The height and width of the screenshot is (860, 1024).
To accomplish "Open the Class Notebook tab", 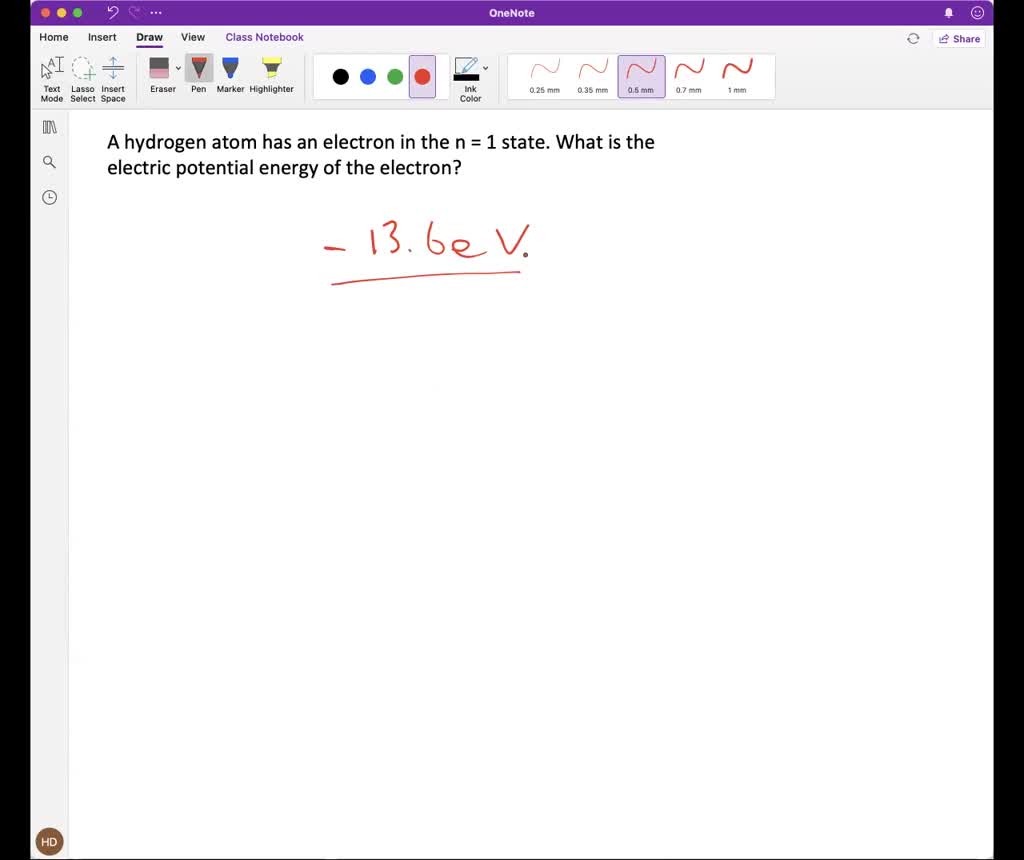I will [x=264, y=37].
